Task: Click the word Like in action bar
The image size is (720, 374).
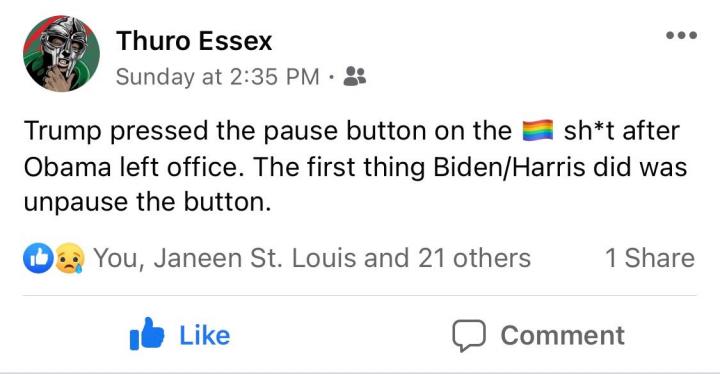Action: 205,335
